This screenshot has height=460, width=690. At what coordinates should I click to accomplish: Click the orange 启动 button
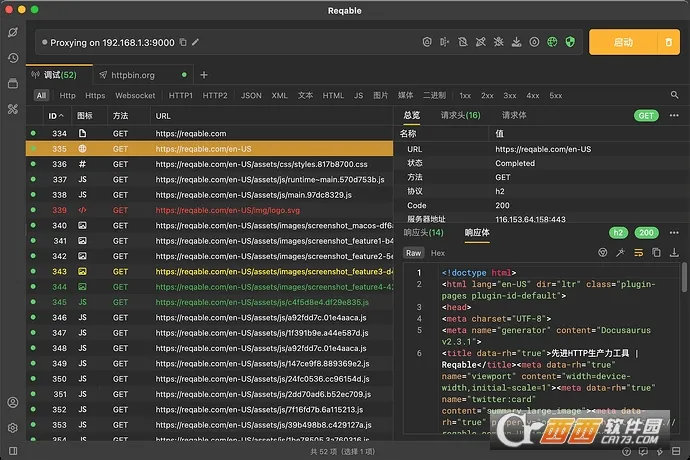622,42
